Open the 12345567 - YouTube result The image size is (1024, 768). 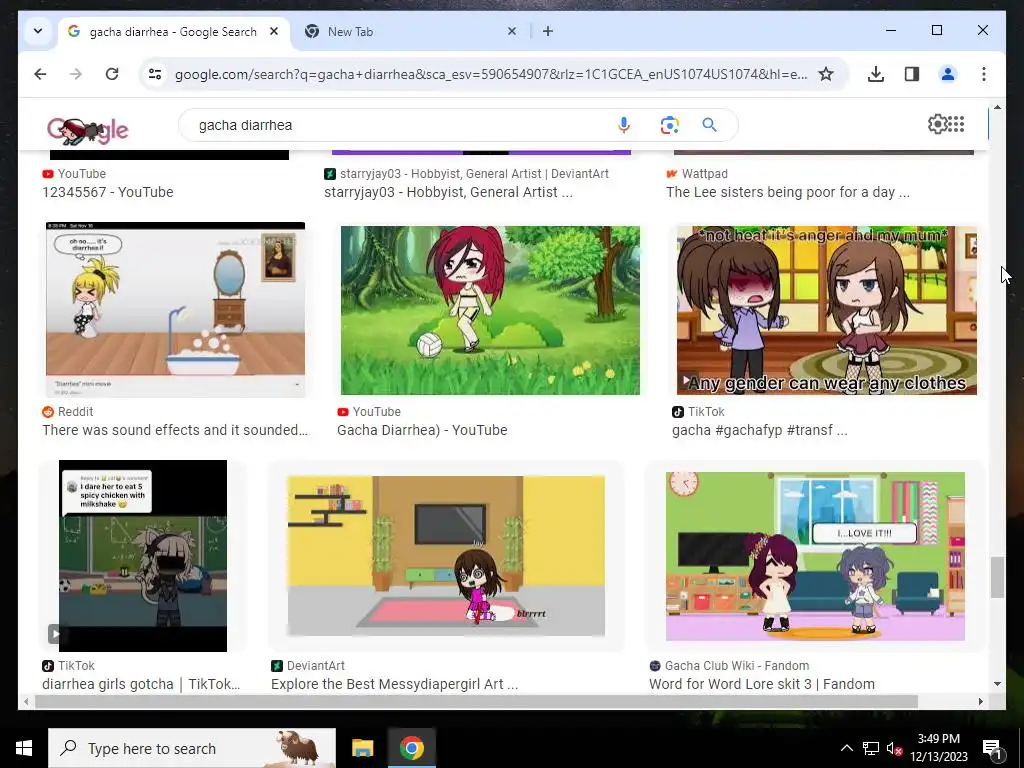tap(108, 192)
